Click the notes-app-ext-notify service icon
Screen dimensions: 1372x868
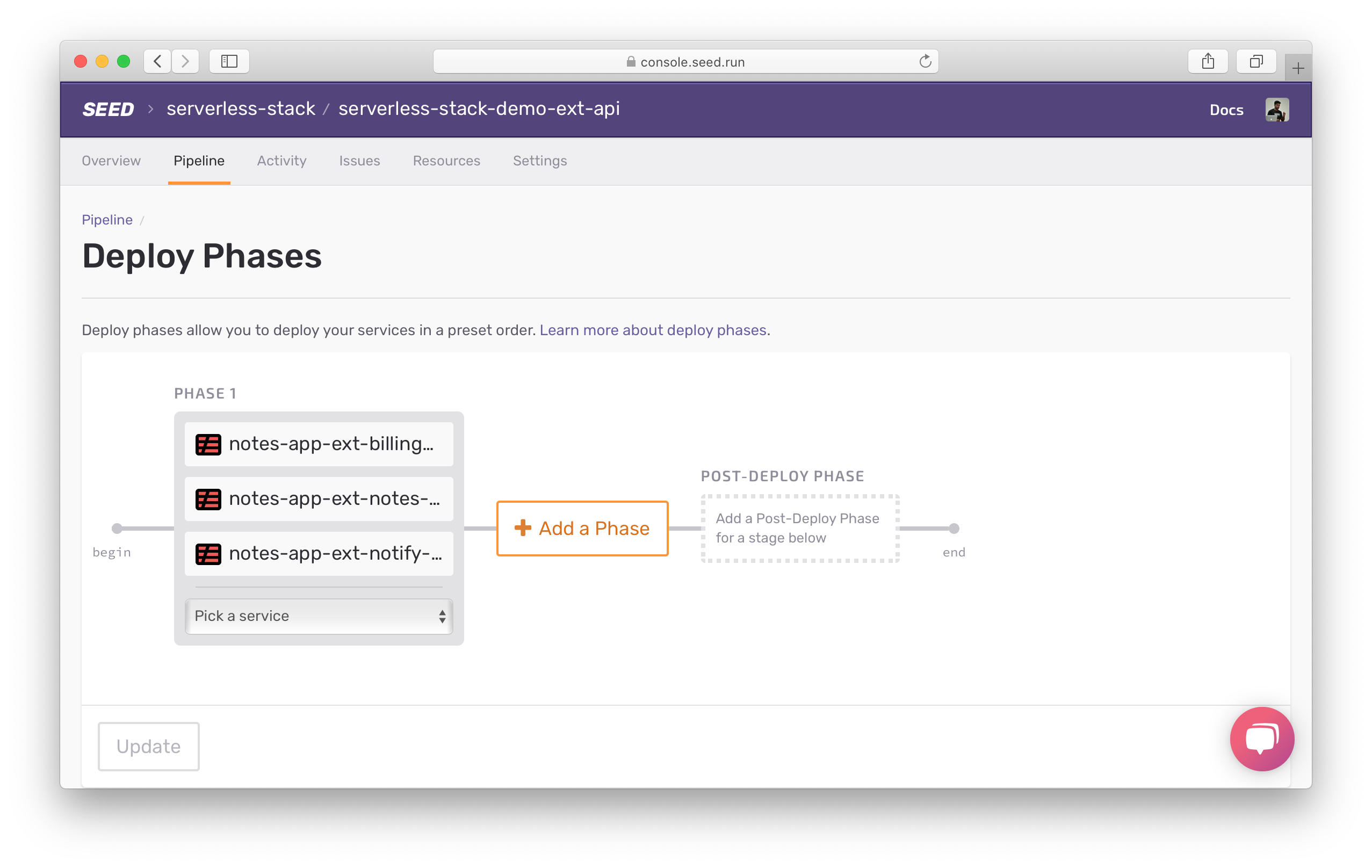click(x=208, y=553)
